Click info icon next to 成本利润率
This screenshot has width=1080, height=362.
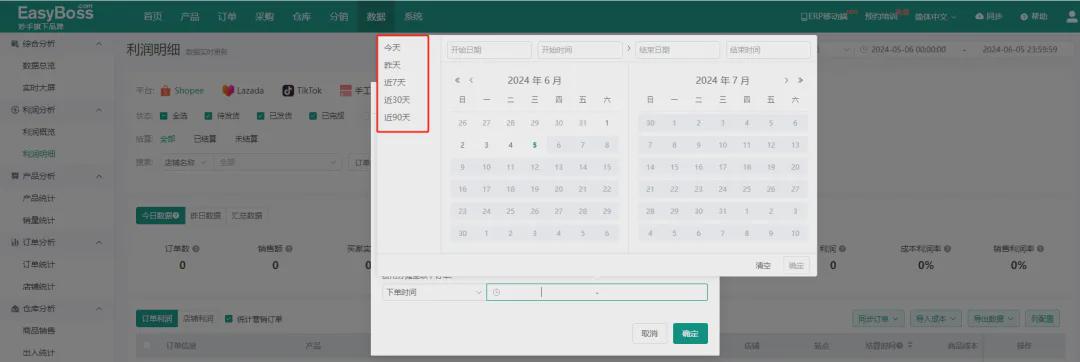[x=947, y=248]
